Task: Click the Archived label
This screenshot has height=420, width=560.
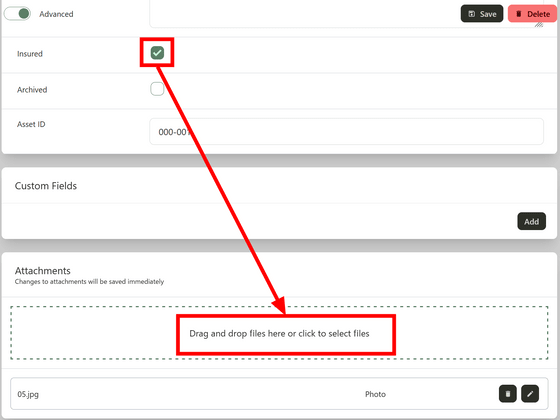Action: click(32, 90)
